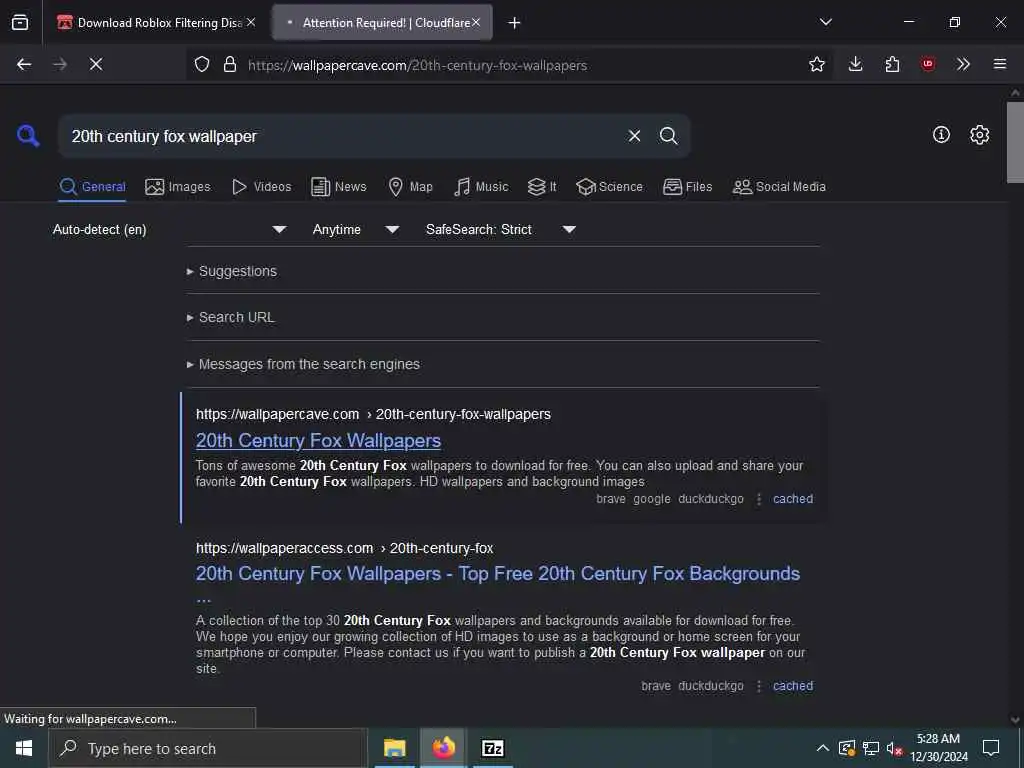The width and height of the screenshot is (1024, 768).
Task: Open the Downloads panel
Action: [856, 64]
